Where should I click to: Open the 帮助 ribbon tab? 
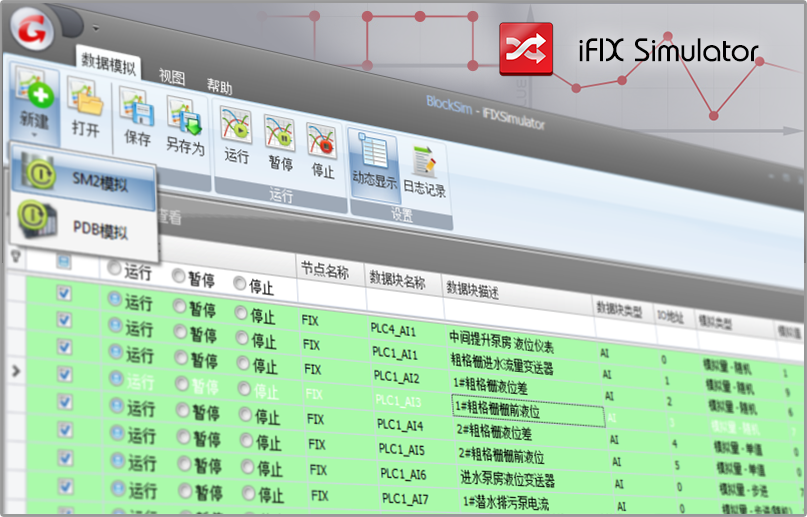219,86
